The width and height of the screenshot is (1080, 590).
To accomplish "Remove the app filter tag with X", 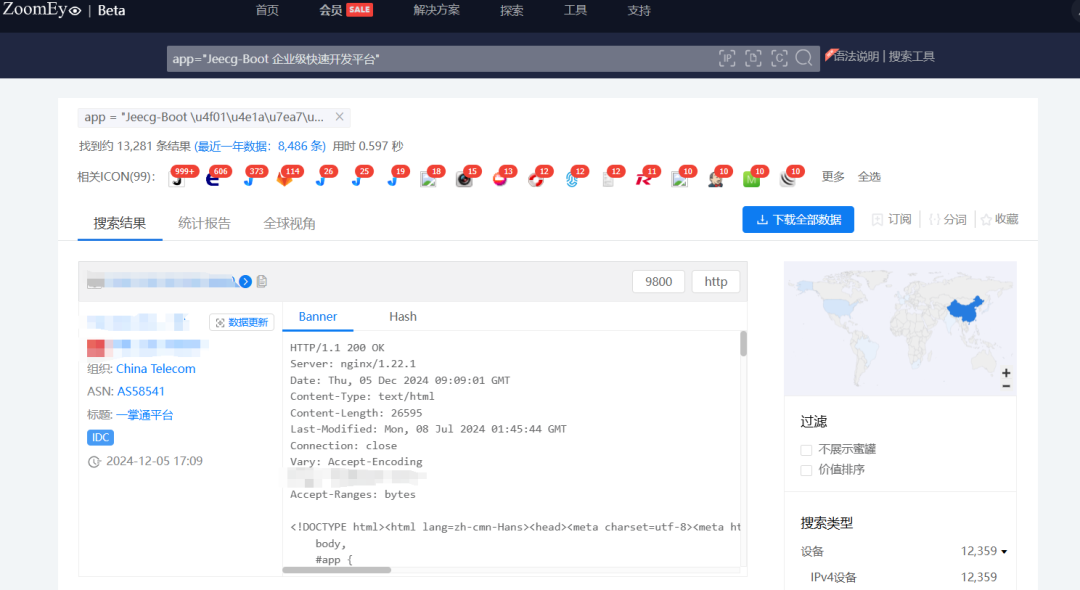I will pyautogui.click(x=340, y=117).
